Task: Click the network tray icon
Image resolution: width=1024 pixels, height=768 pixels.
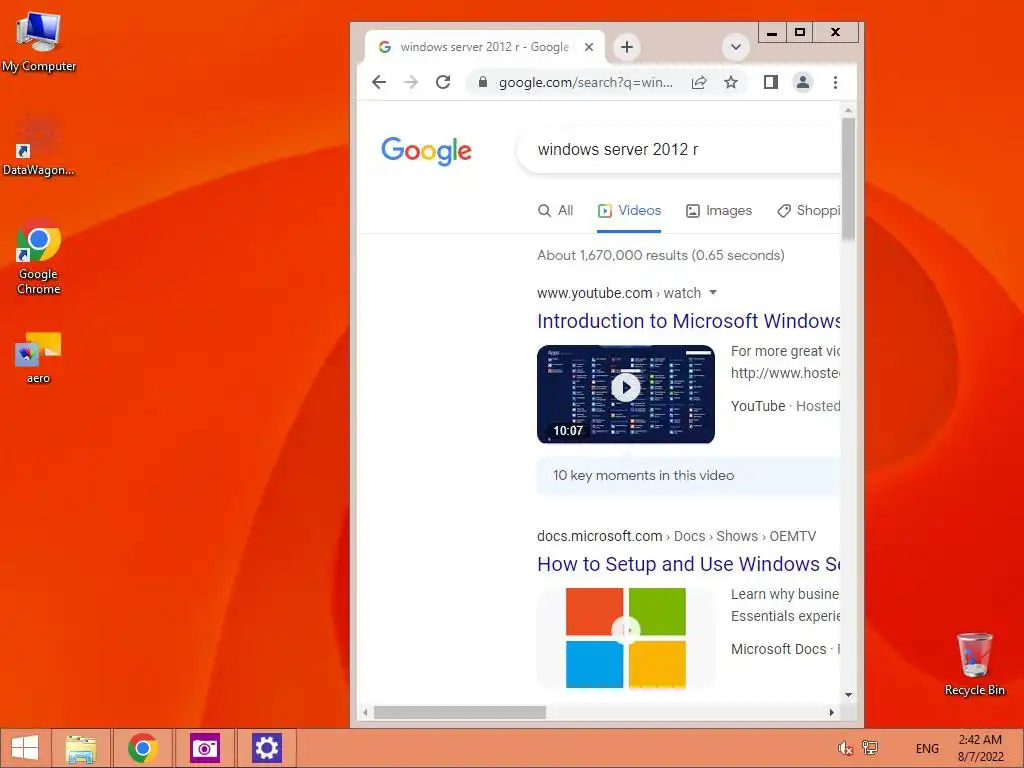Action: click(x=870, y=748)
